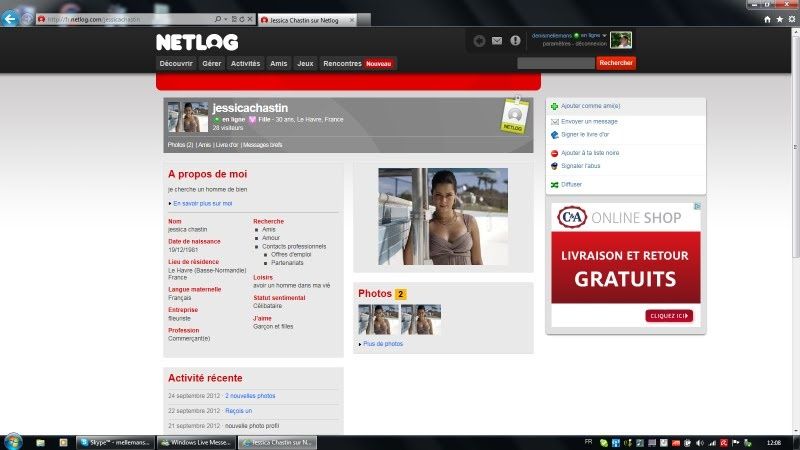800x450 pixels.
Task: Open the Livre d'or profile tab link
Action: point(227,145)
